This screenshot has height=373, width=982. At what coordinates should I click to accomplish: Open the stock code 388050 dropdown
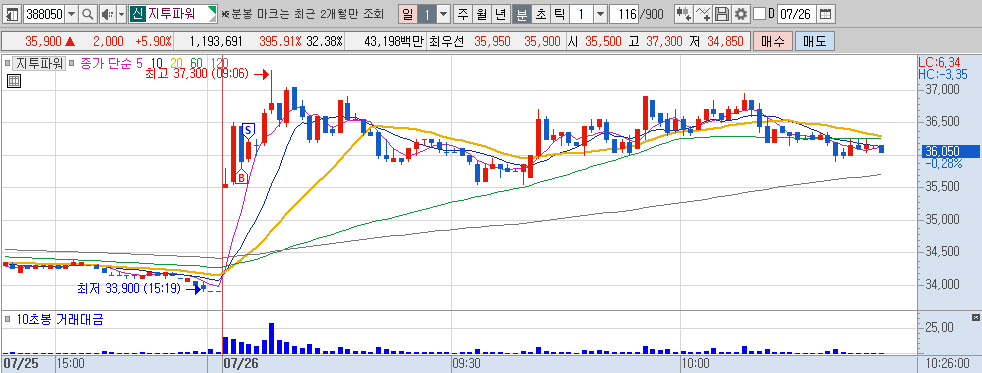click(x=71, y=13)
